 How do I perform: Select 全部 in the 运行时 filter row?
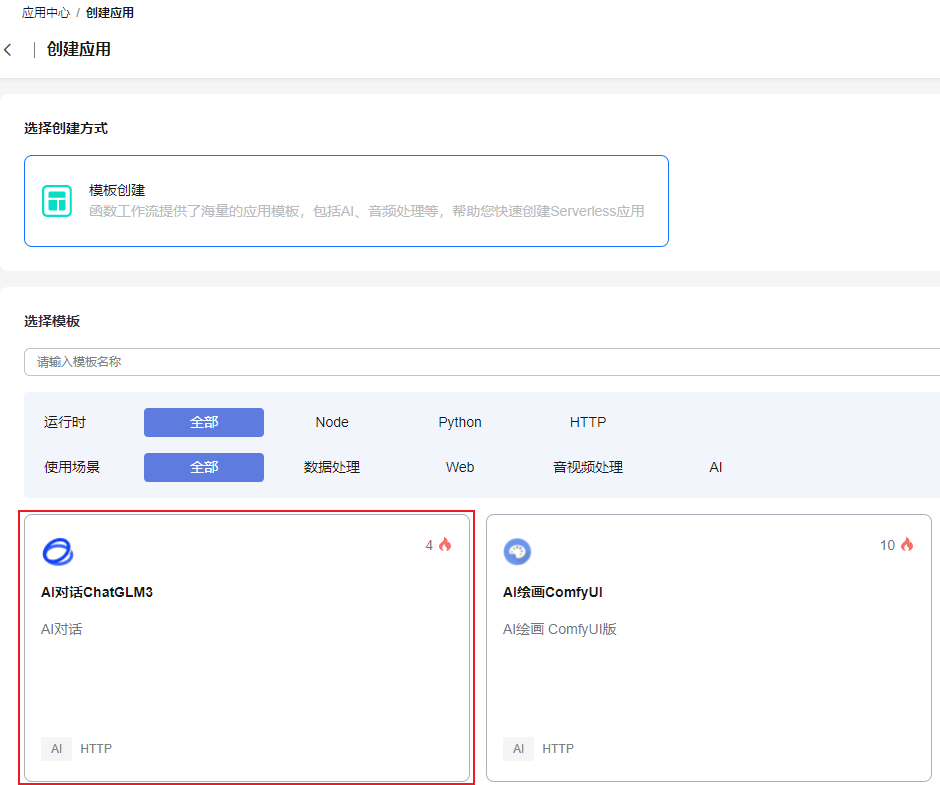pos(204,422)
